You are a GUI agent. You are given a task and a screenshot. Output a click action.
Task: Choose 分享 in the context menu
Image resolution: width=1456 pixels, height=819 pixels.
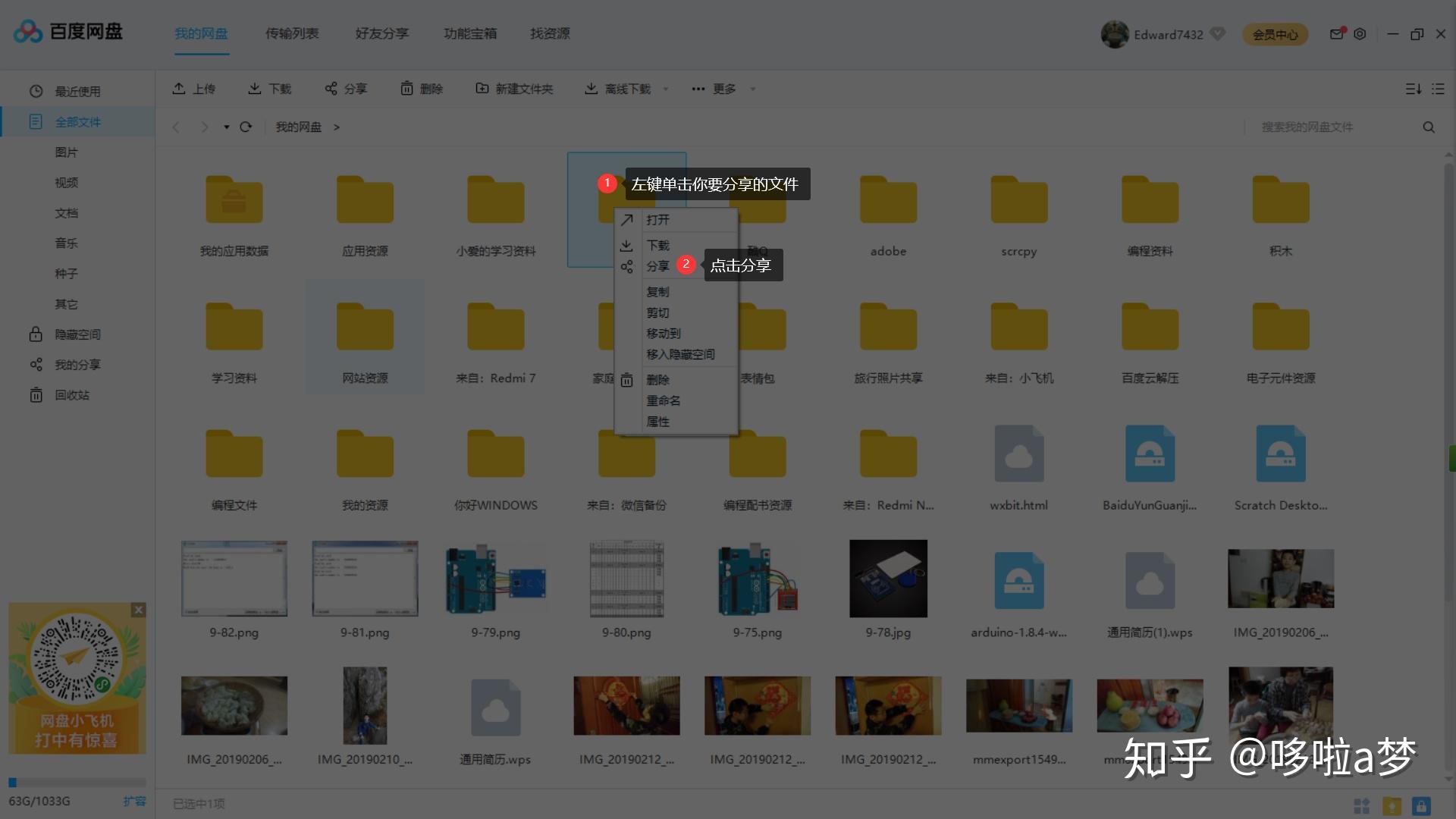[657, 266]
